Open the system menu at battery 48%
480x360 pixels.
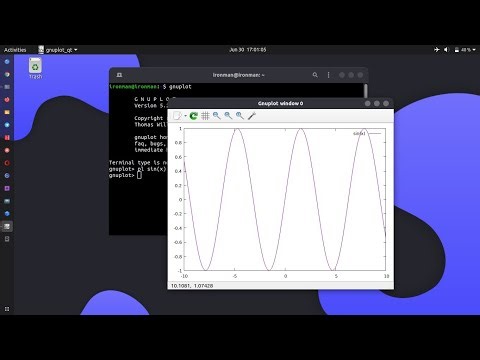[x=465, y=50]
